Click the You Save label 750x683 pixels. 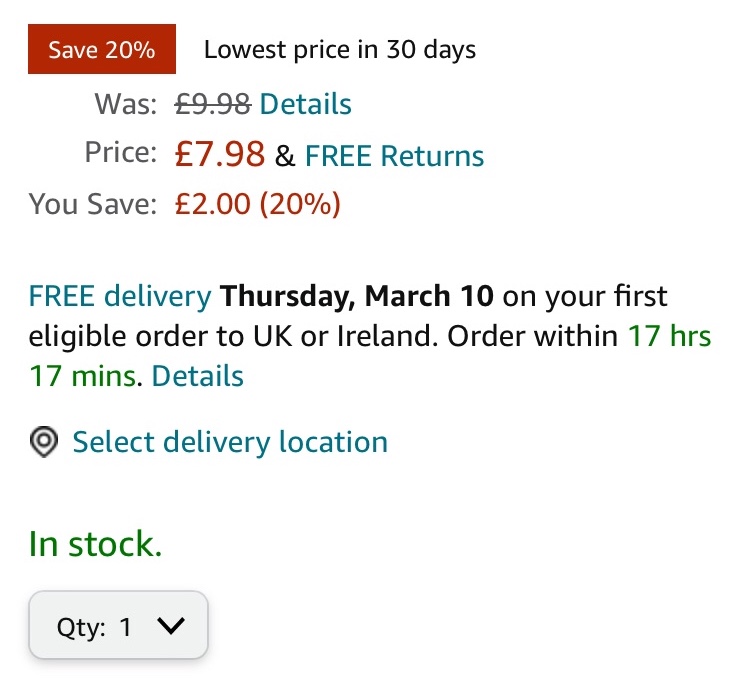pos(93,204)
